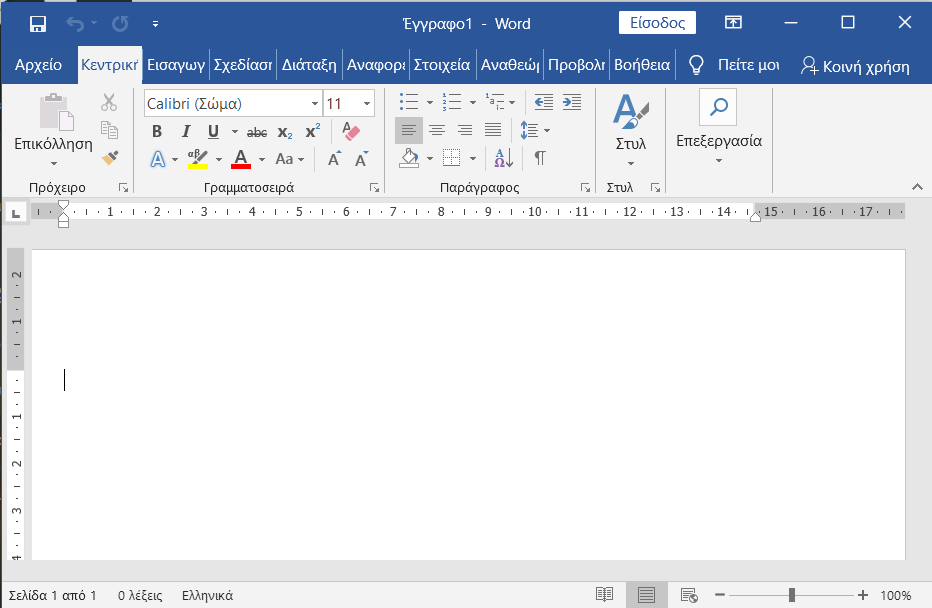
Task: Open font color dropdown arrow
Action: pos(262,159)
